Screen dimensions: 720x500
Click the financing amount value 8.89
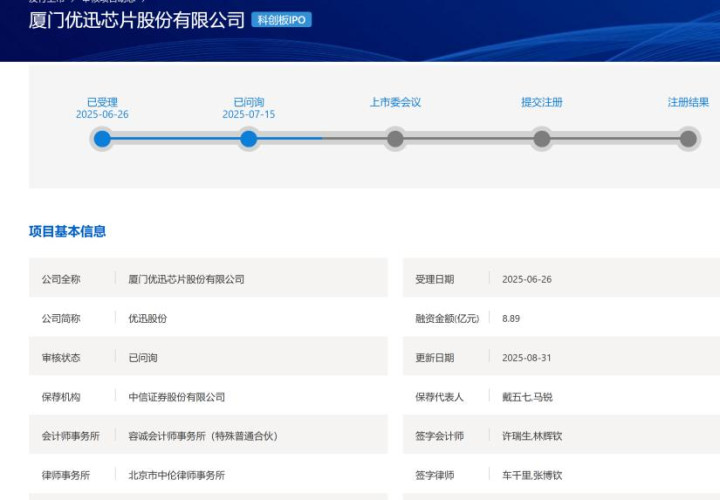511,318
